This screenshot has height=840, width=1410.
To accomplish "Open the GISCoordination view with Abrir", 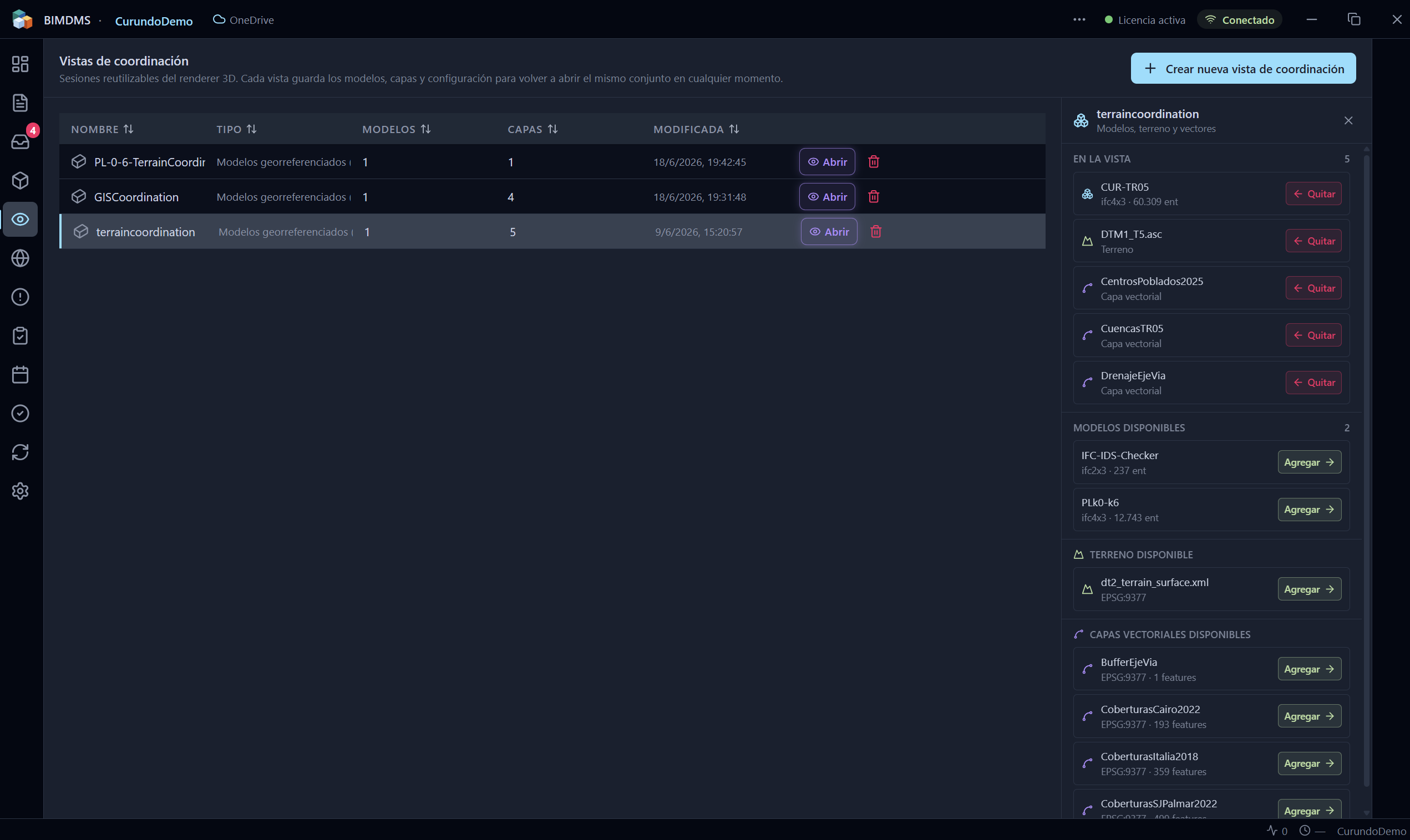I will click(x=826, y=196).
